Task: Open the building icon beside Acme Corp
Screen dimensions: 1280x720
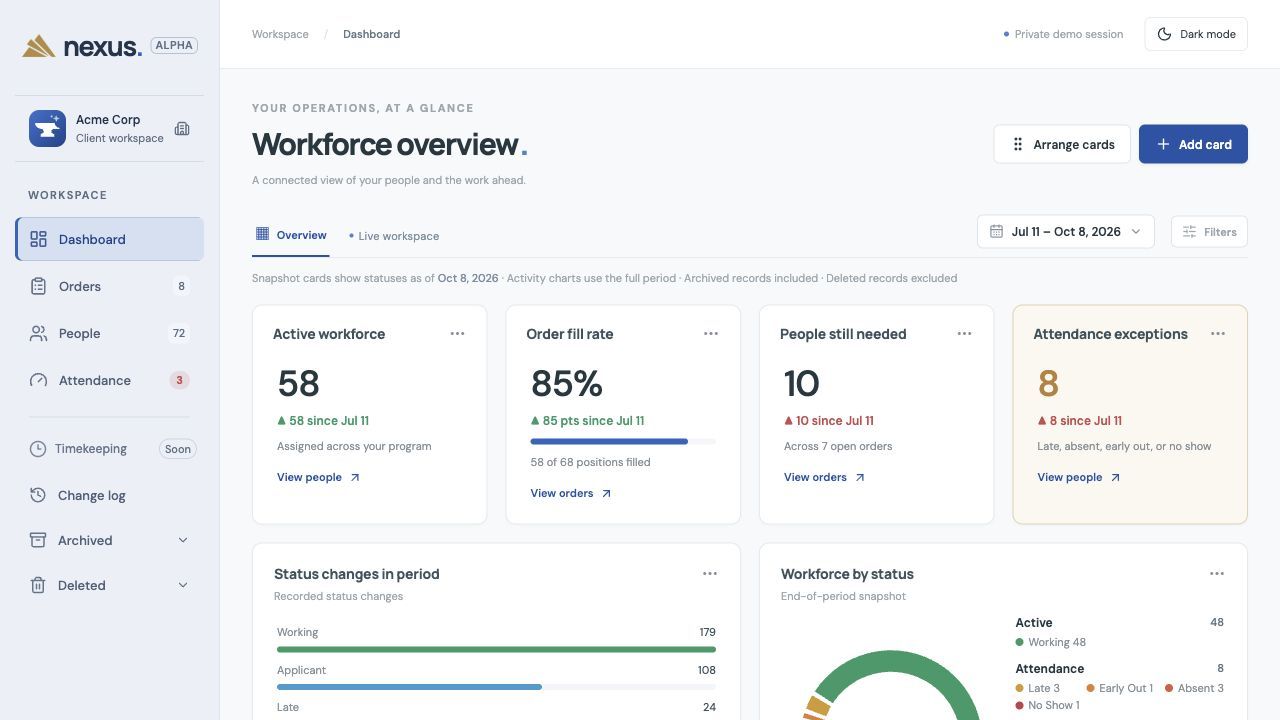Action: 182,129
